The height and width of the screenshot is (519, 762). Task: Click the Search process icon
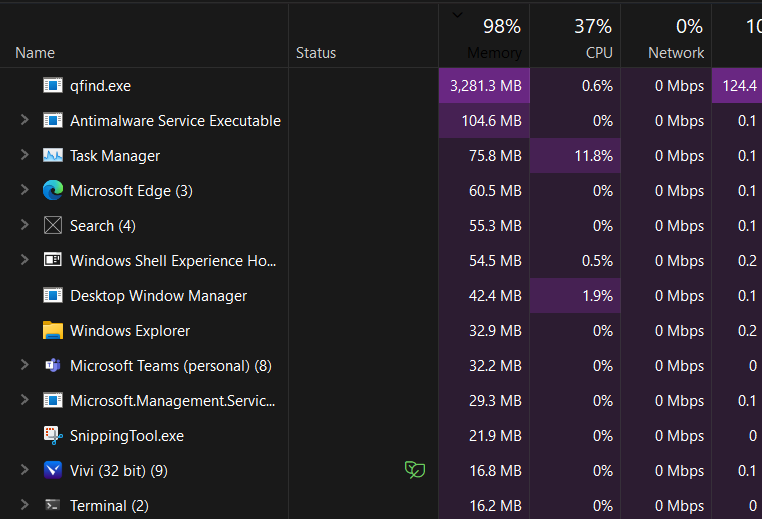tap(52, 225)
